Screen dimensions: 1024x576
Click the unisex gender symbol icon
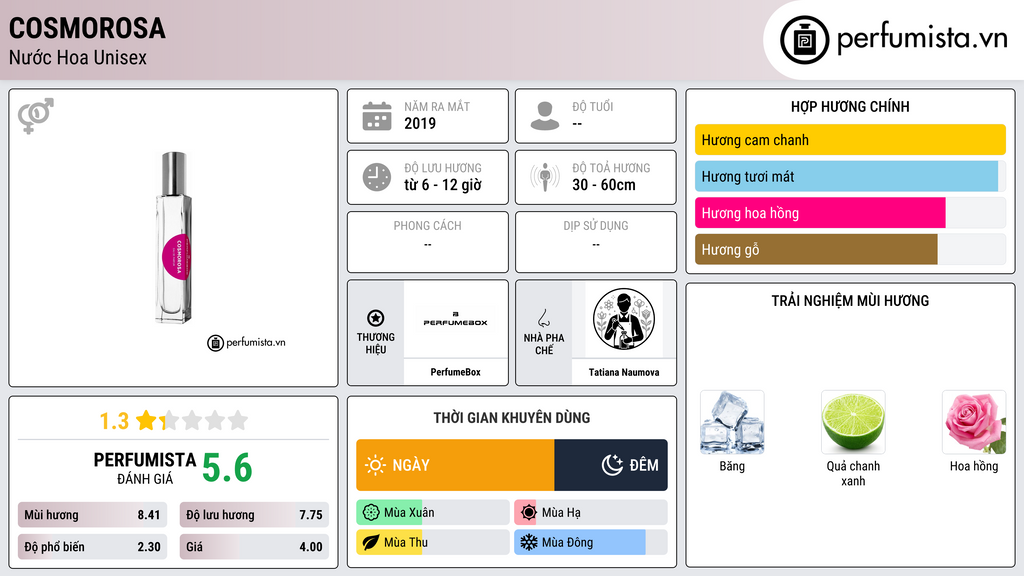pos(36,116)
